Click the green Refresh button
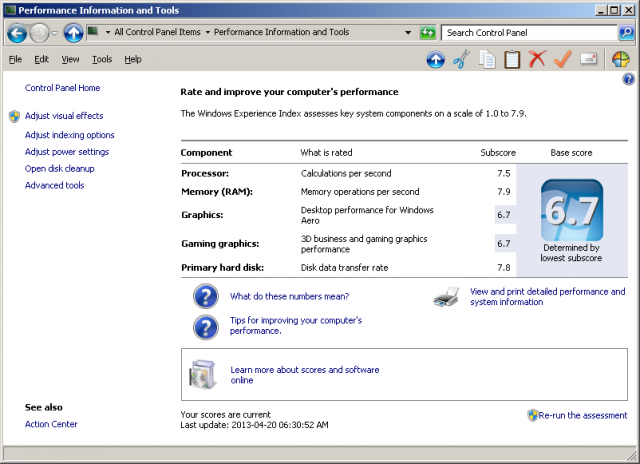Screen dimensions: 640x464 point(427,33)
